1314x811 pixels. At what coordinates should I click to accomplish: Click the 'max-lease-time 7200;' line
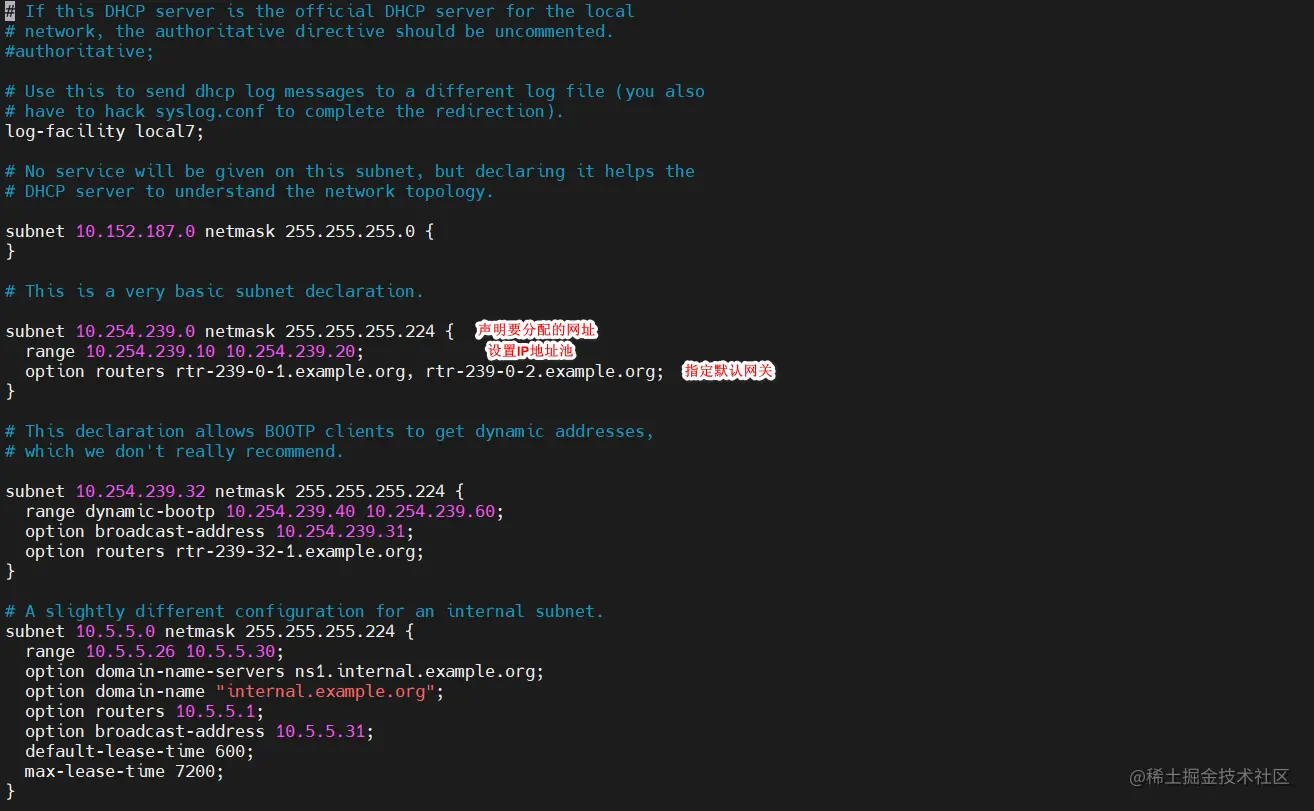pyautogui.click(x=125, y=771)
